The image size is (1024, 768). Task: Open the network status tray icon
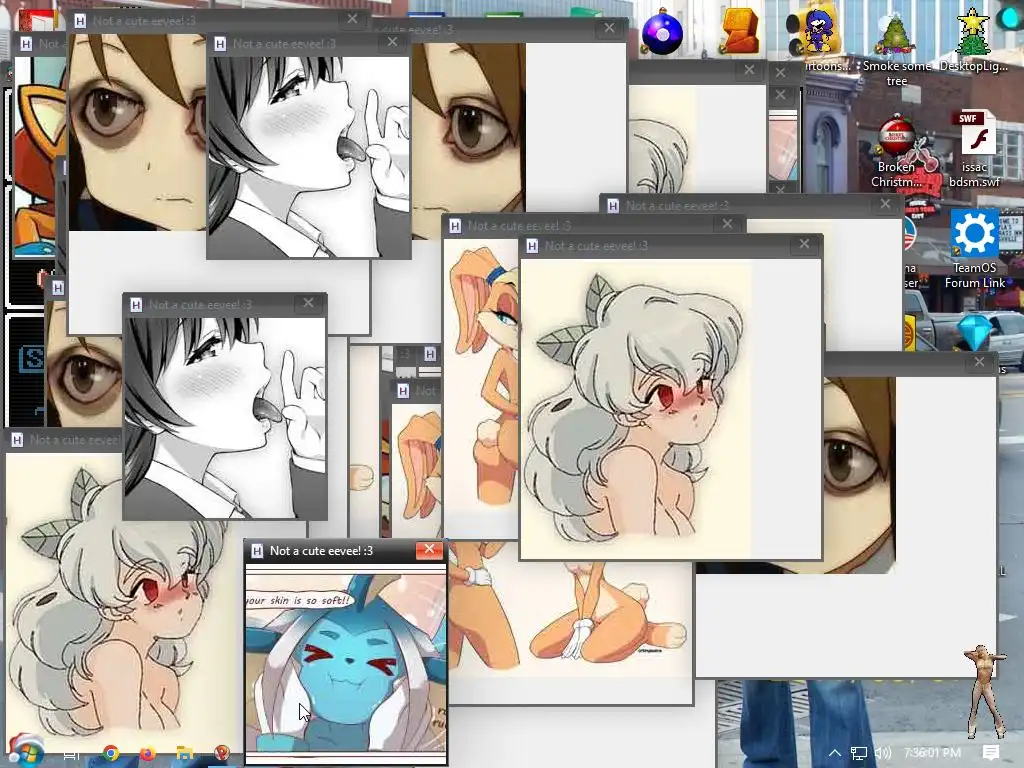pos(859,754)
